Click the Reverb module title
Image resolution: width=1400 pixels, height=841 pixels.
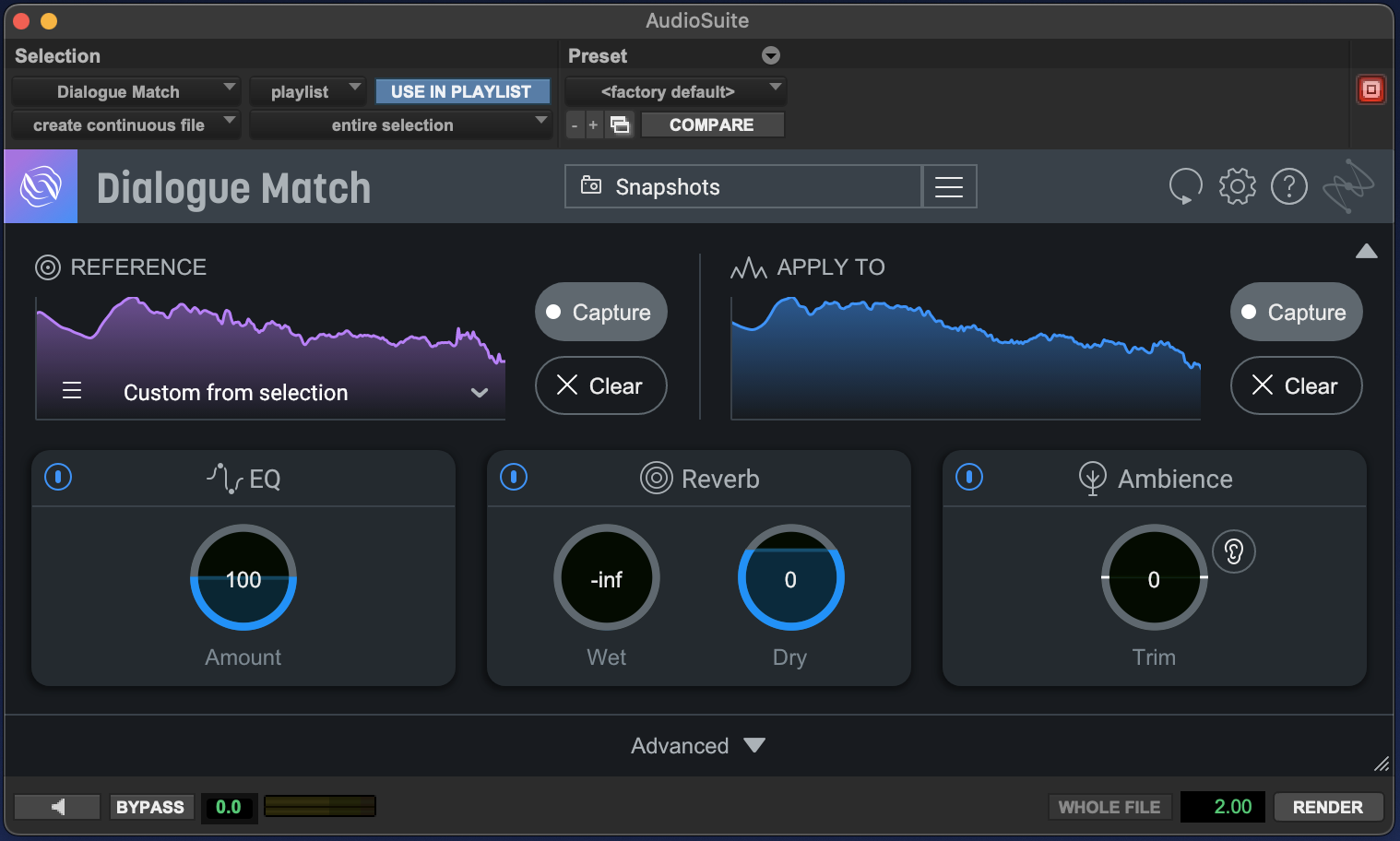click(x=720, y=479)
